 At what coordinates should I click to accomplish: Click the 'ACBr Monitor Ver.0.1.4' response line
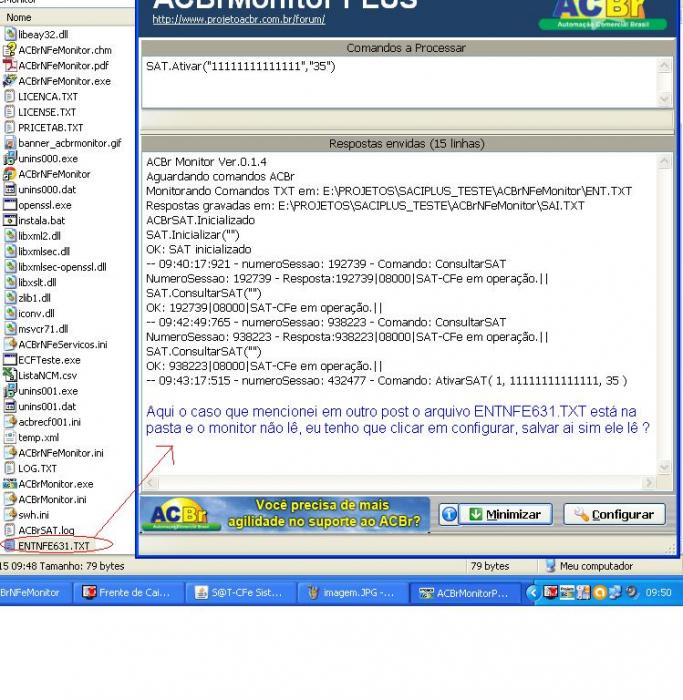point(206,162)
